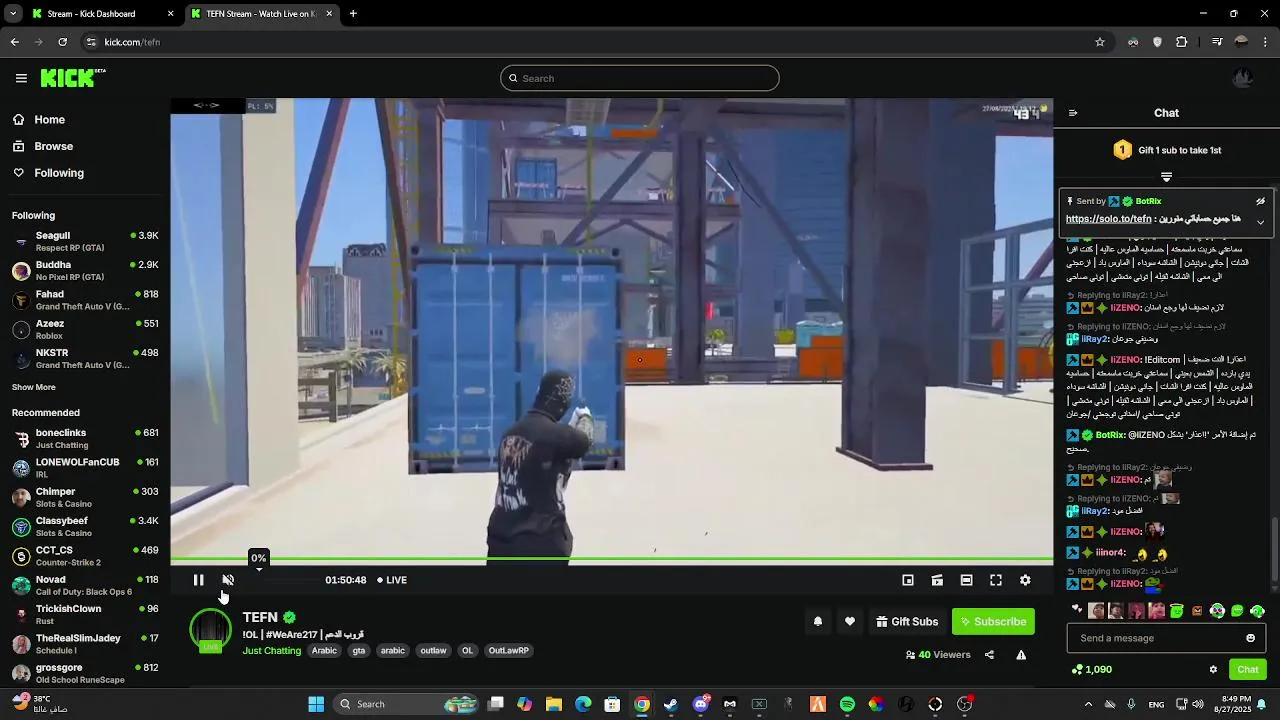Click TEFN channel avatar
1280x720 pixels.
pos(210,630)
